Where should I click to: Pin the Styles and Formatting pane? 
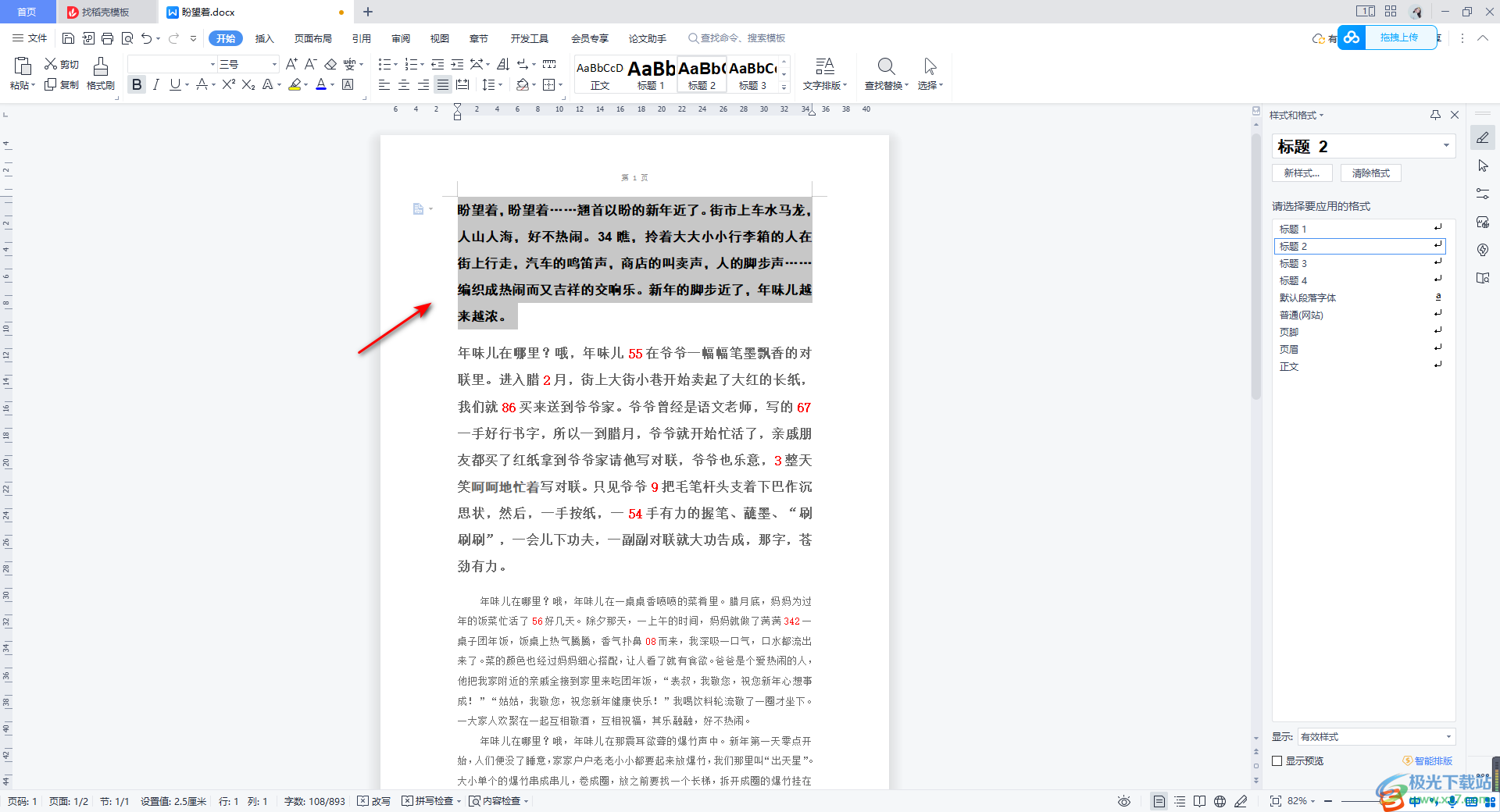point(1435,115)
